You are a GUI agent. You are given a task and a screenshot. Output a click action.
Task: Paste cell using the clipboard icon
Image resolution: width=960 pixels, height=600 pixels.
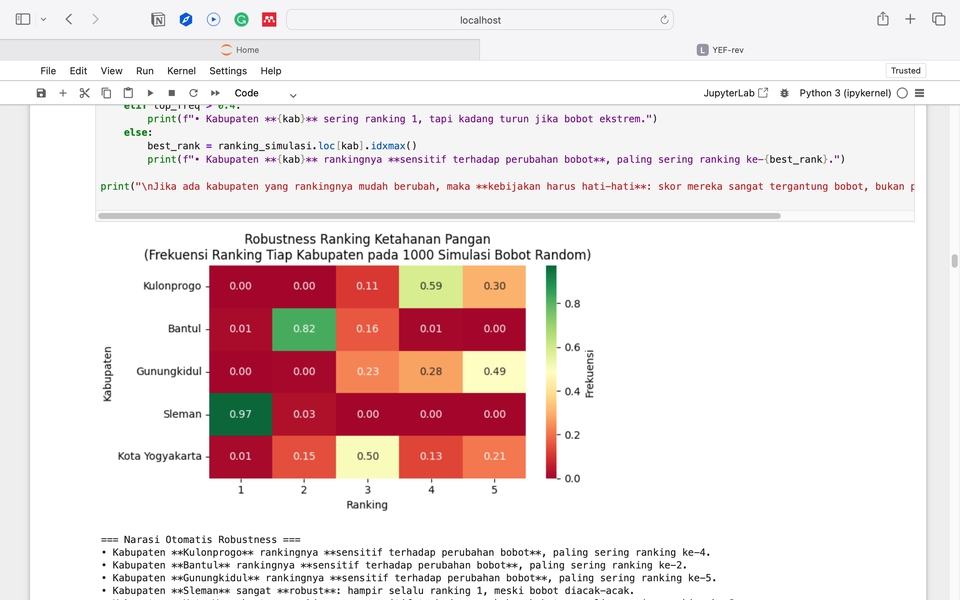(128, 93)
